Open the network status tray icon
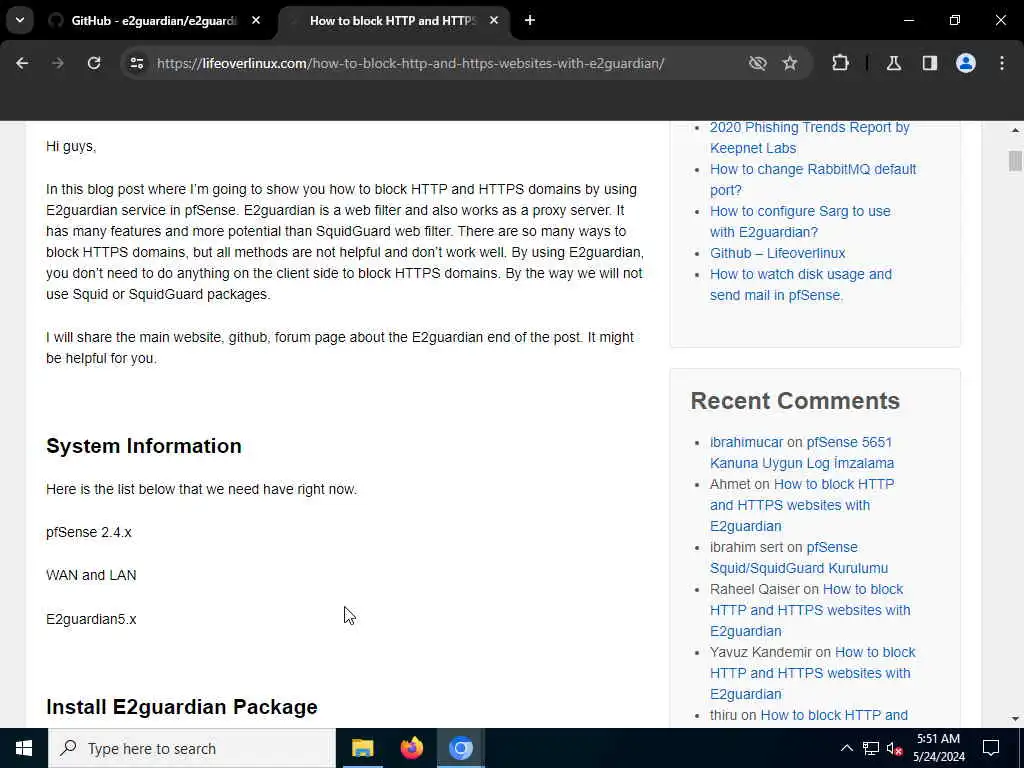 coord(871,748)
